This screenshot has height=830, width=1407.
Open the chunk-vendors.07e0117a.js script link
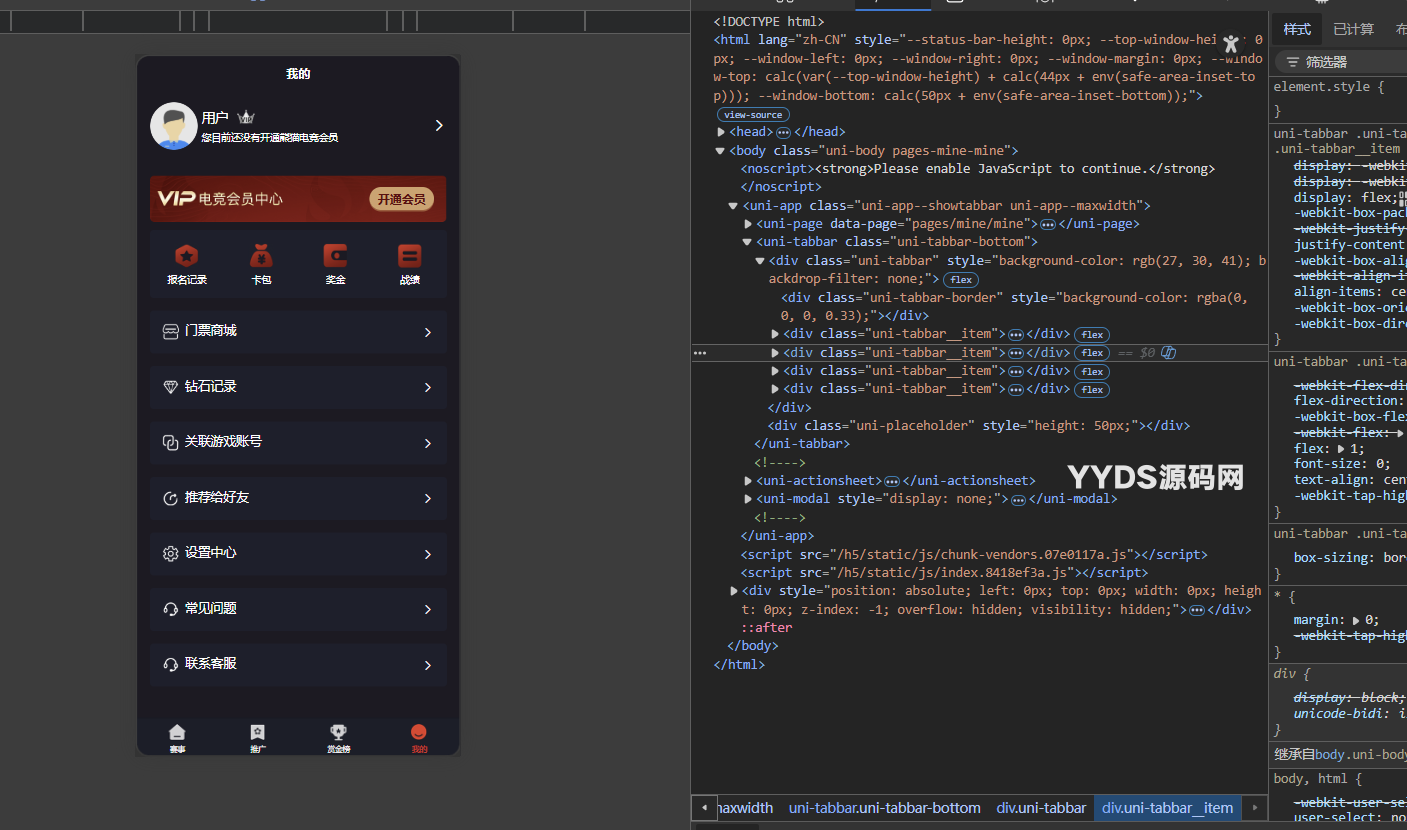click(x=982, y=554)
